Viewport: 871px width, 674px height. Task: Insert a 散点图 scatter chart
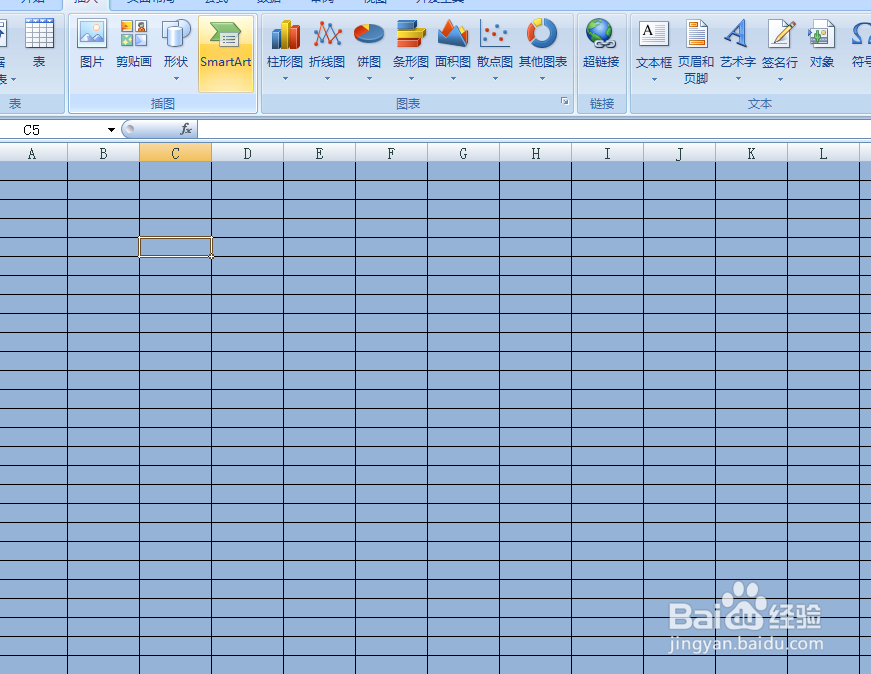[x=495, y=50]
